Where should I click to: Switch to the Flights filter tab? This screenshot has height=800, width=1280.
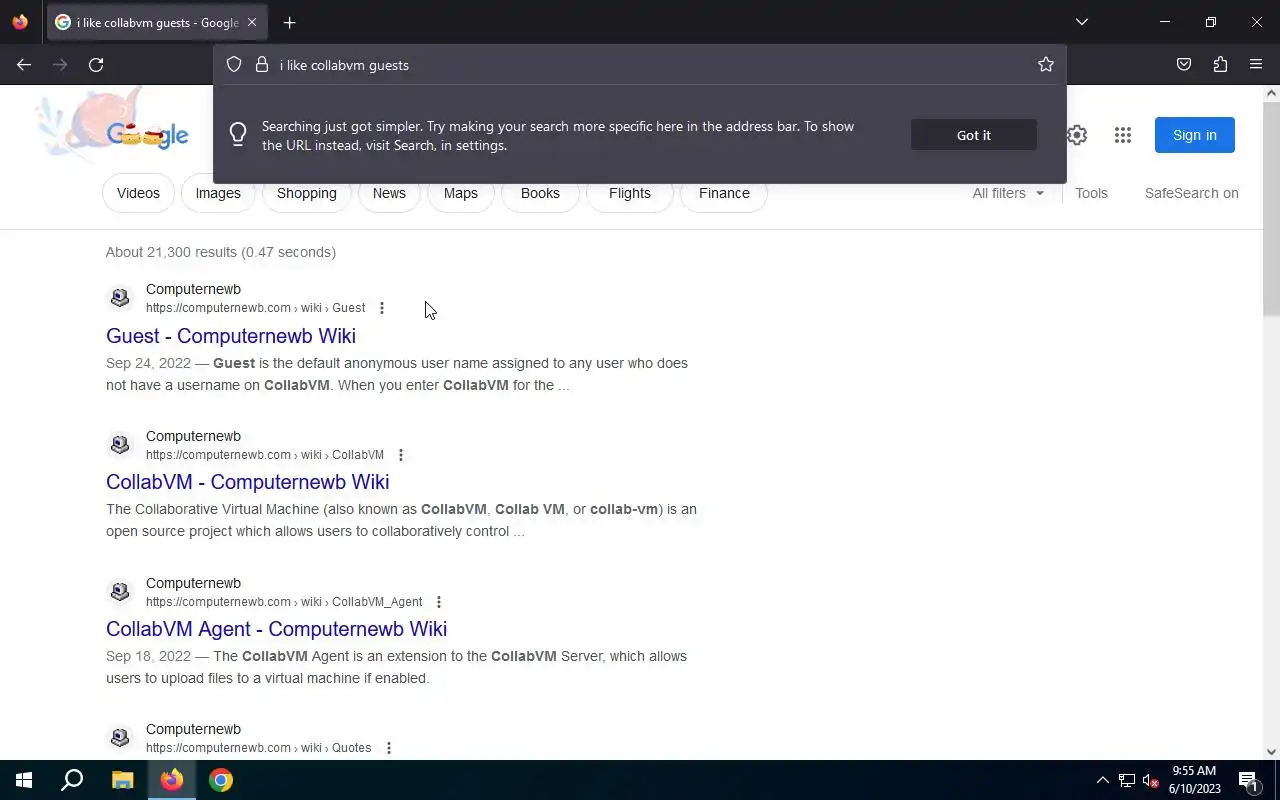[630, 193]
